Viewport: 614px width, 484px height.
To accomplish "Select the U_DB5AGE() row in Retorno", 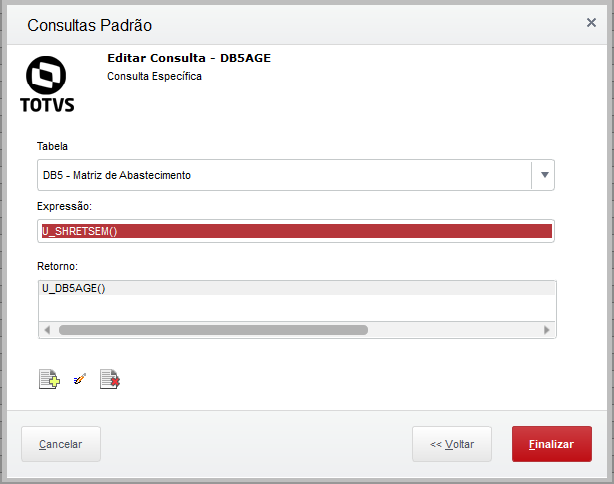I will [x=297, y=289].
